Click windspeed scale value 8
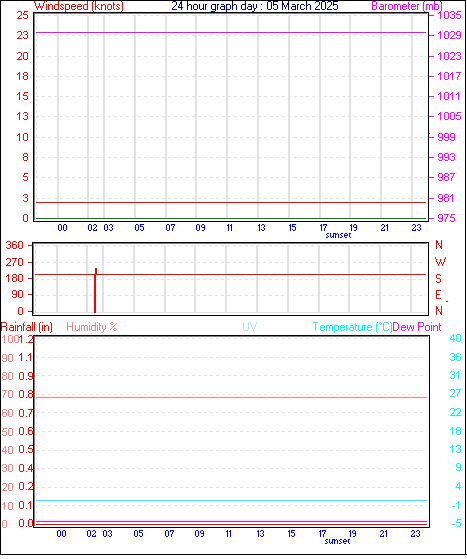The height and width of the screenshot is (559, 467). tap(25, 157)
